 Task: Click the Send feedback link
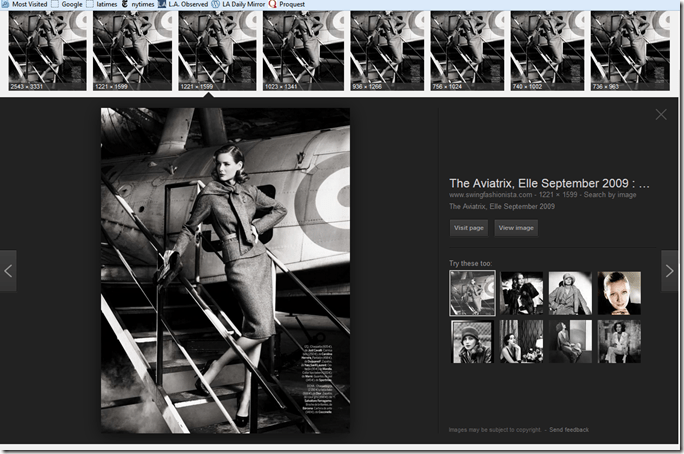tap(569, 429)
